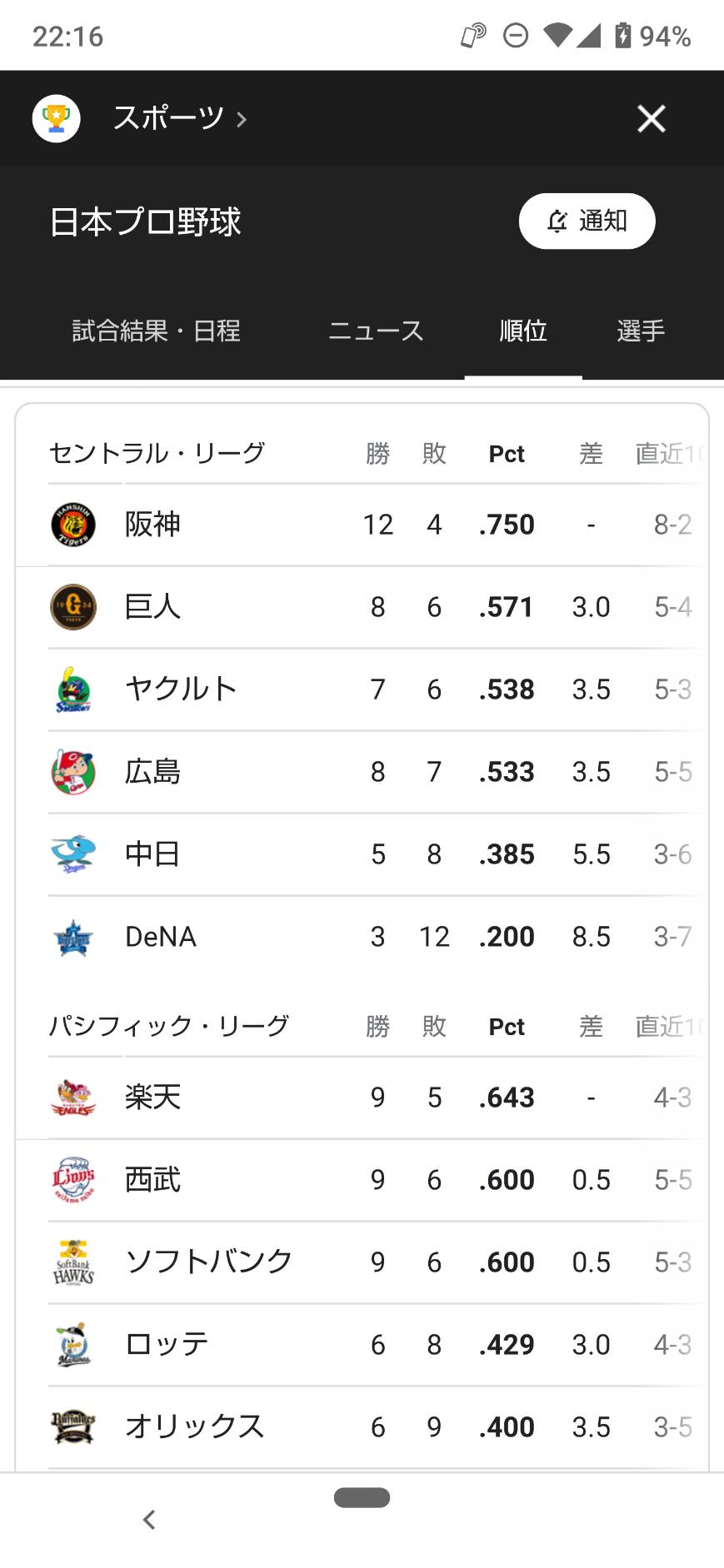Tap the Hanshin Tigers team logo
The height and width of the screenshot is (1568, 724).
(73, 525)
